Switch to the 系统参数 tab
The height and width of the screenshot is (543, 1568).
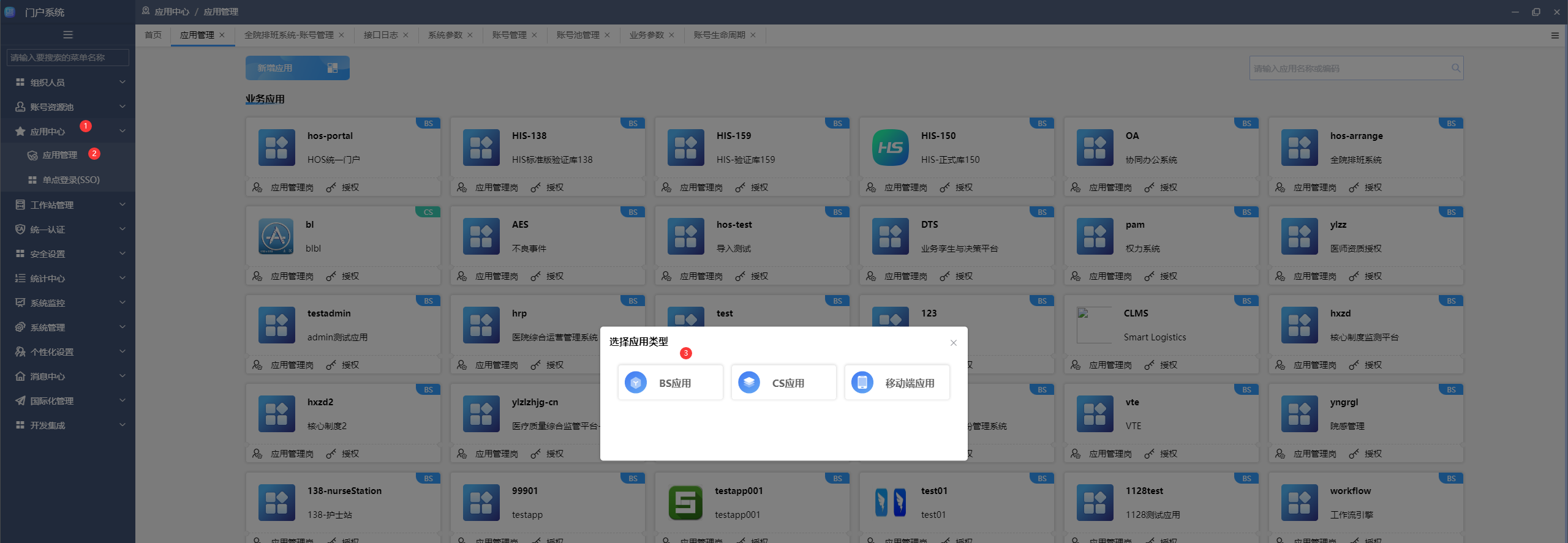pos(445,35)
